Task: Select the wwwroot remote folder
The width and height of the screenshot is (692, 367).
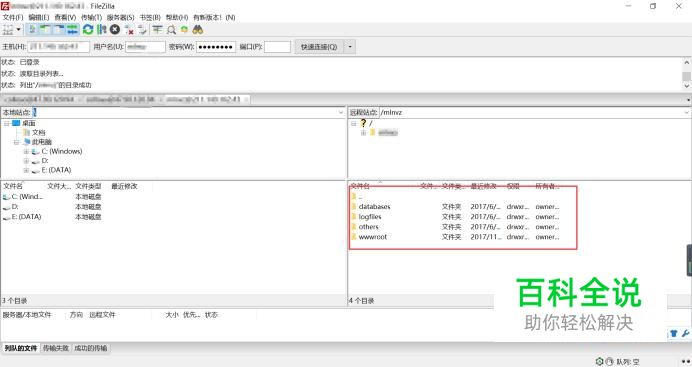Action: point(372,237)
